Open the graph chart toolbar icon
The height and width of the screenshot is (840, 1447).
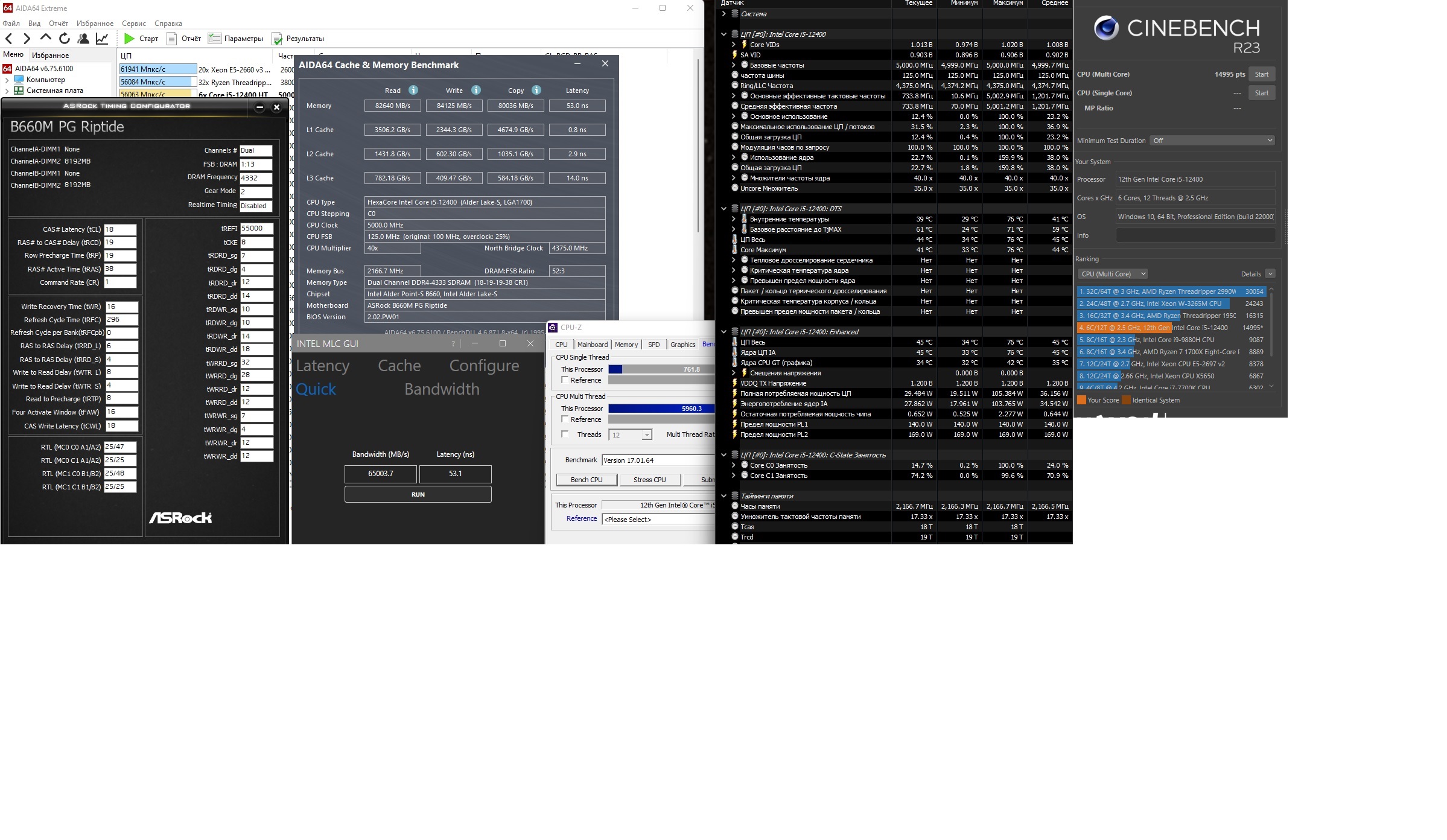(x=102, y=39)
